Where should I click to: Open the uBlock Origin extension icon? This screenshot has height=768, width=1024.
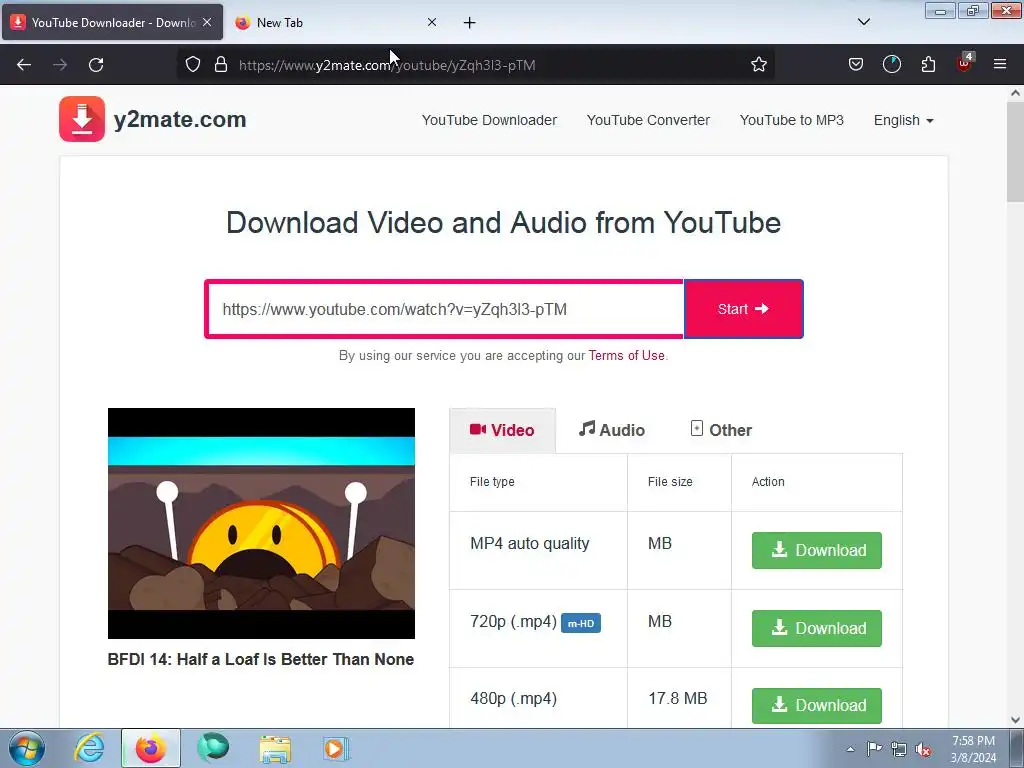click(x=965, y=63)
